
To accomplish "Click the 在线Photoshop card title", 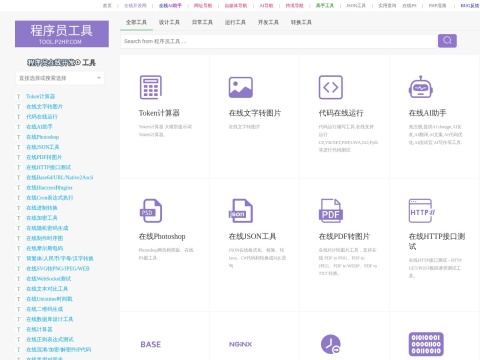I will tap(162, 236).
